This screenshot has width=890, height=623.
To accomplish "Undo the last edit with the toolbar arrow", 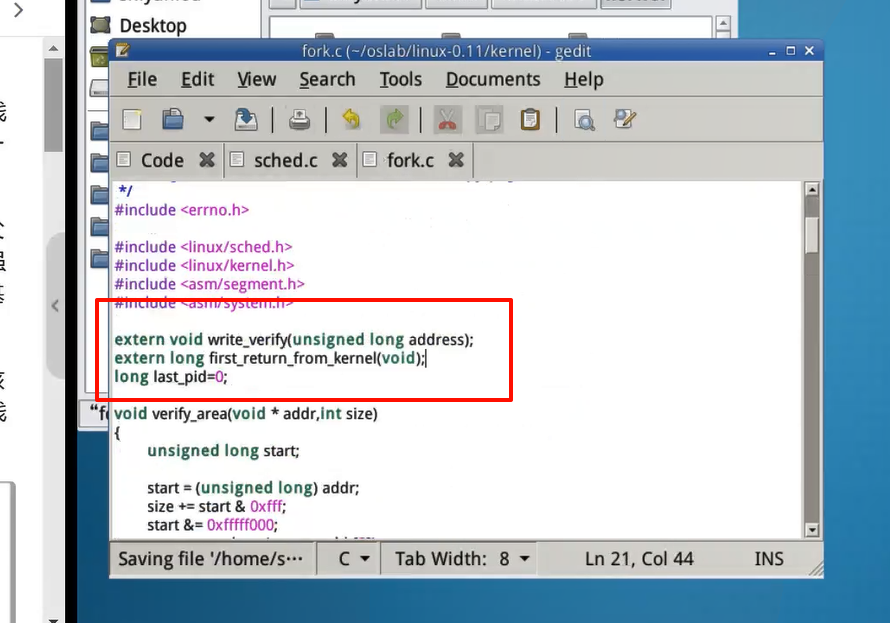I will (x=351, y=120).
